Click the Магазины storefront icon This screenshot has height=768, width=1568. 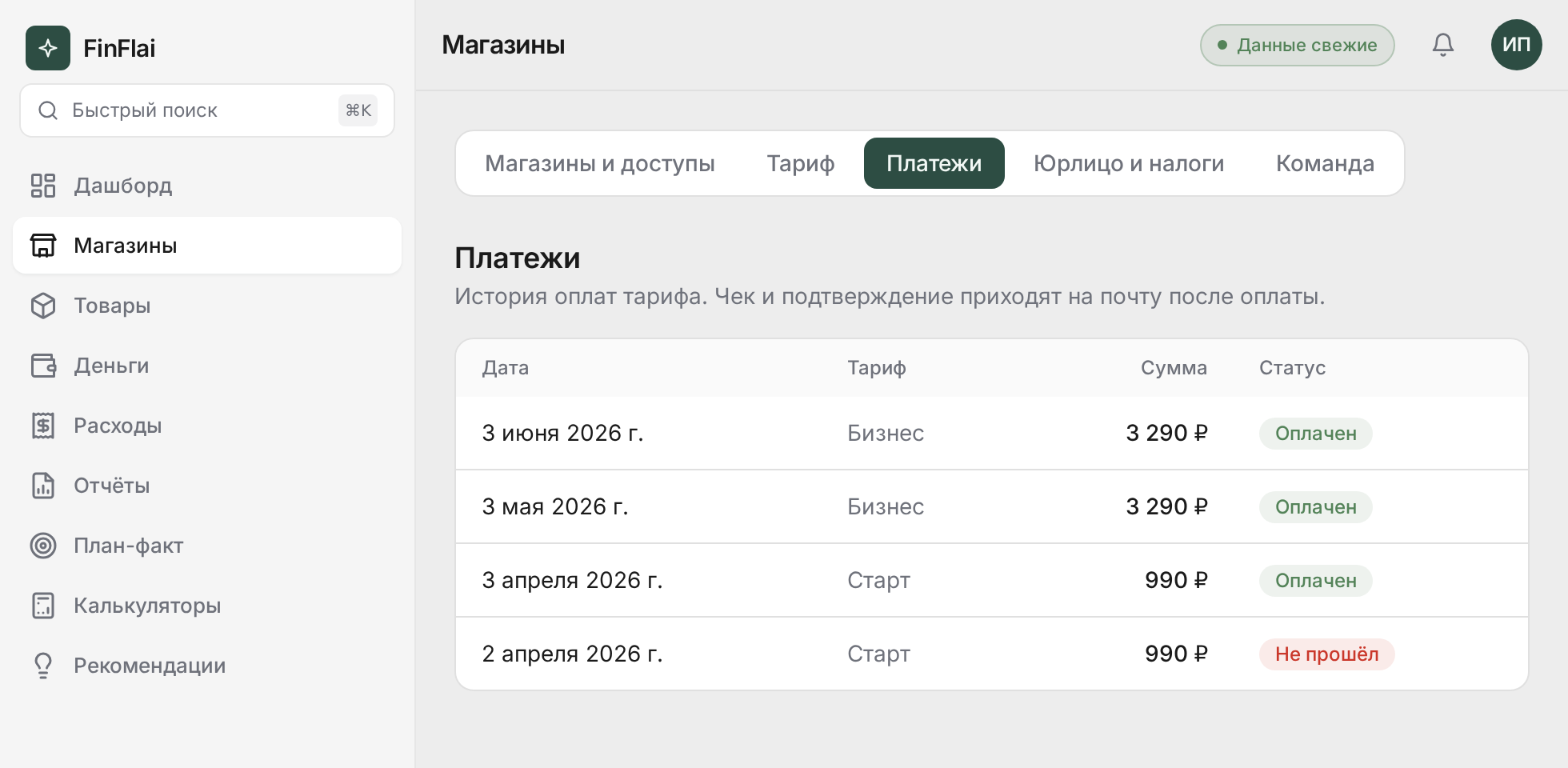click(x=43, y=246)
